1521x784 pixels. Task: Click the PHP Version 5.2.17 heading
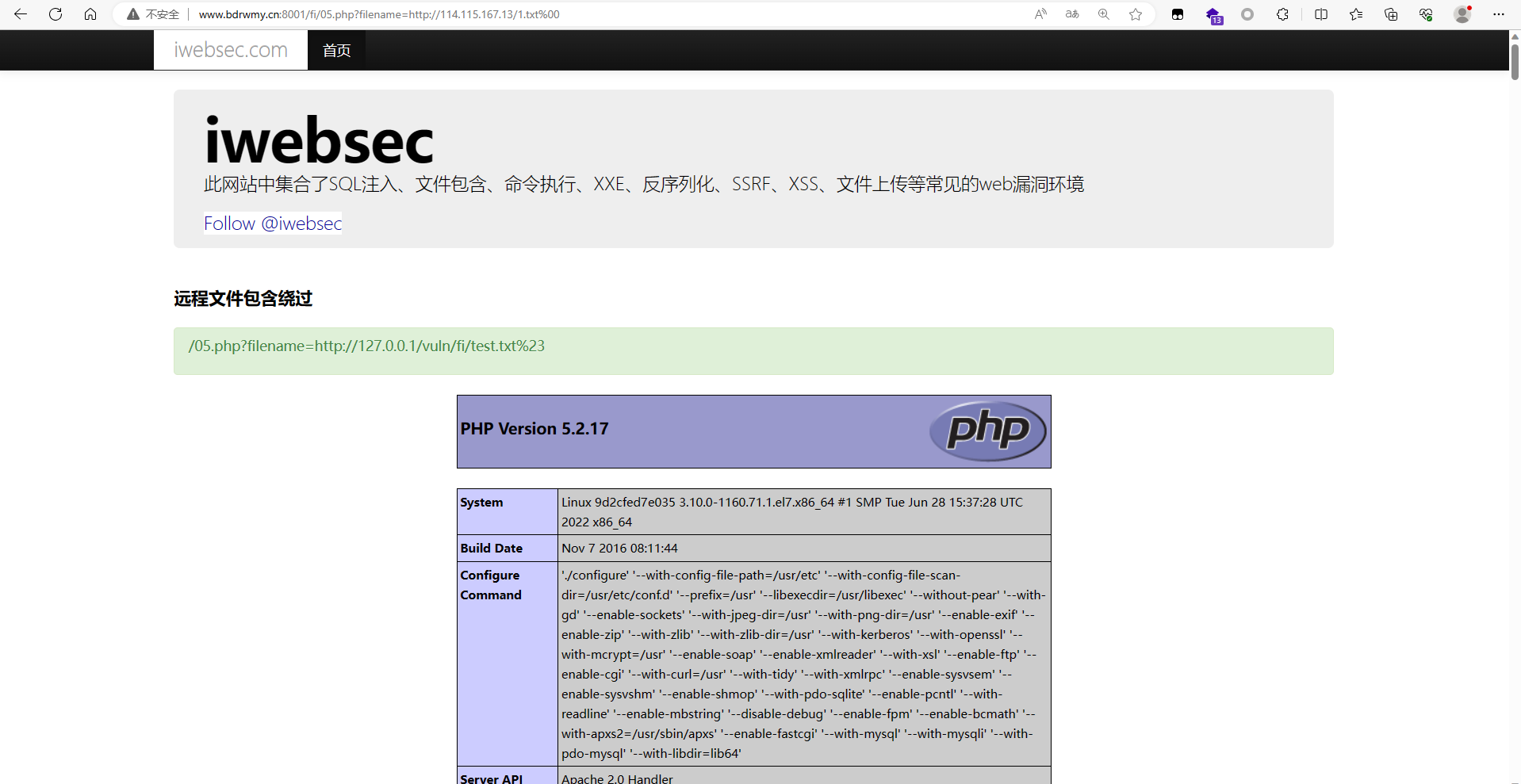[x=534, y=429]
